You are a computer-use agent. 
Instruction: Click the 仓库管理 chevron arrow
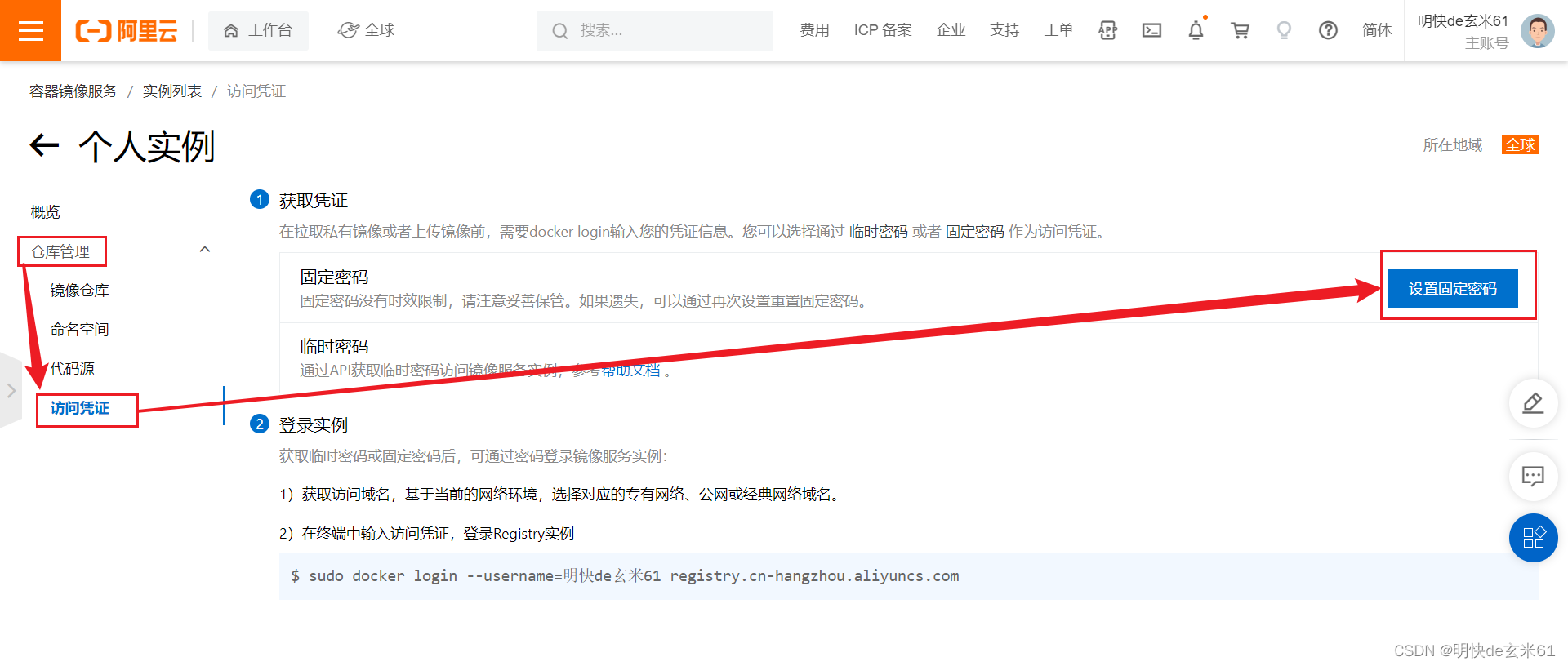[x=205, y=250]
